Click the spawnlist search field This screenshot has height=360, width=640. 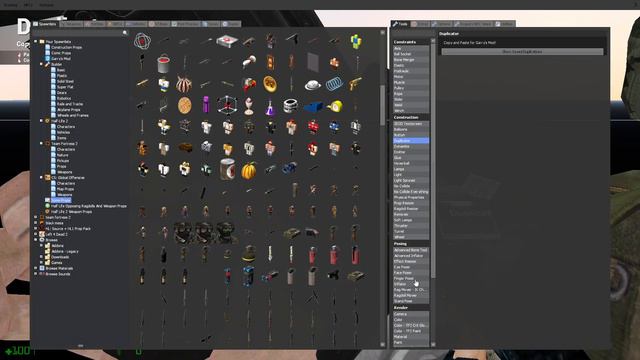coord(80,33)
